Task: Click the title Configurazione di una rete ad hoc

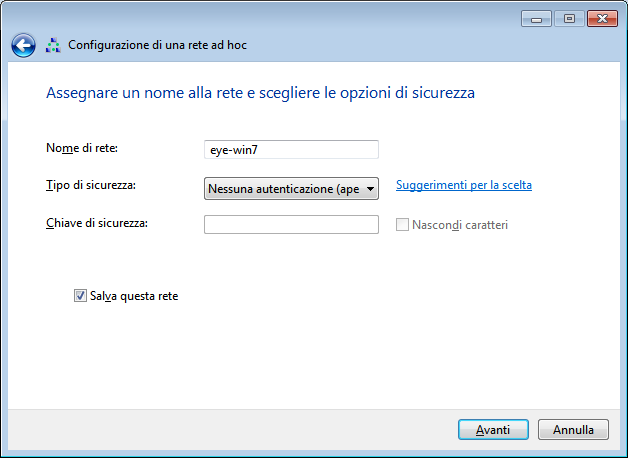Action: [x=157, y=45]
